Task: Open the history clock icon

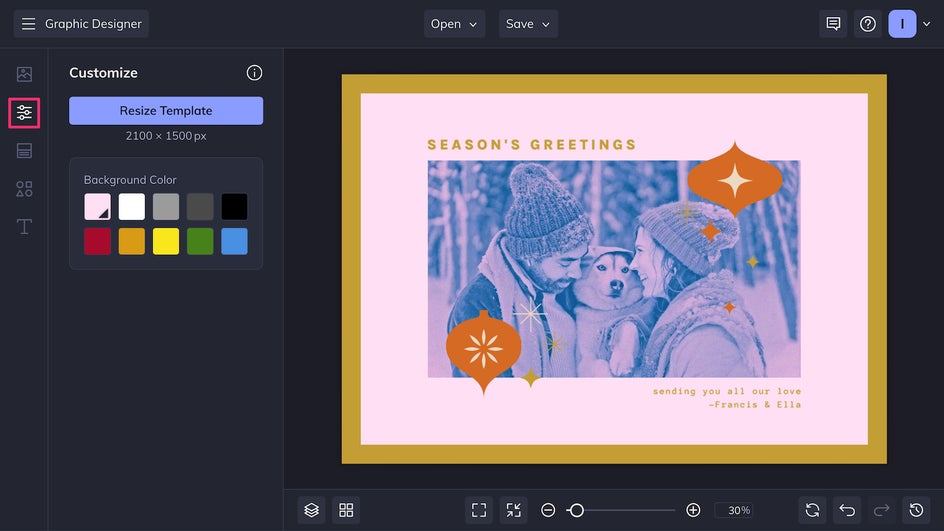Action: [916, 511]
